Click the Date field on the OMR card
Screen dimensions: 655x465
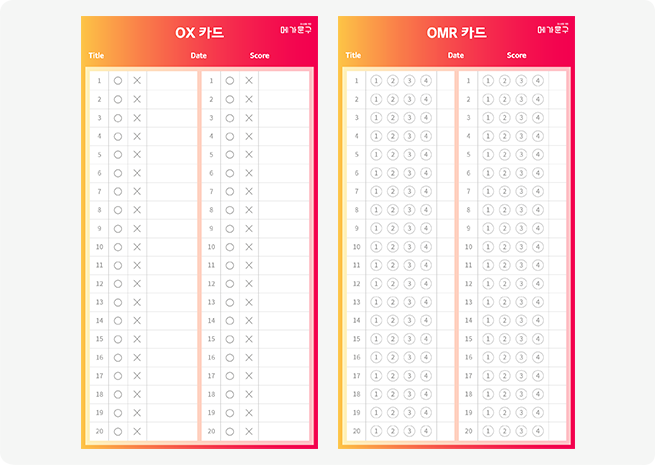pos(456,56)
